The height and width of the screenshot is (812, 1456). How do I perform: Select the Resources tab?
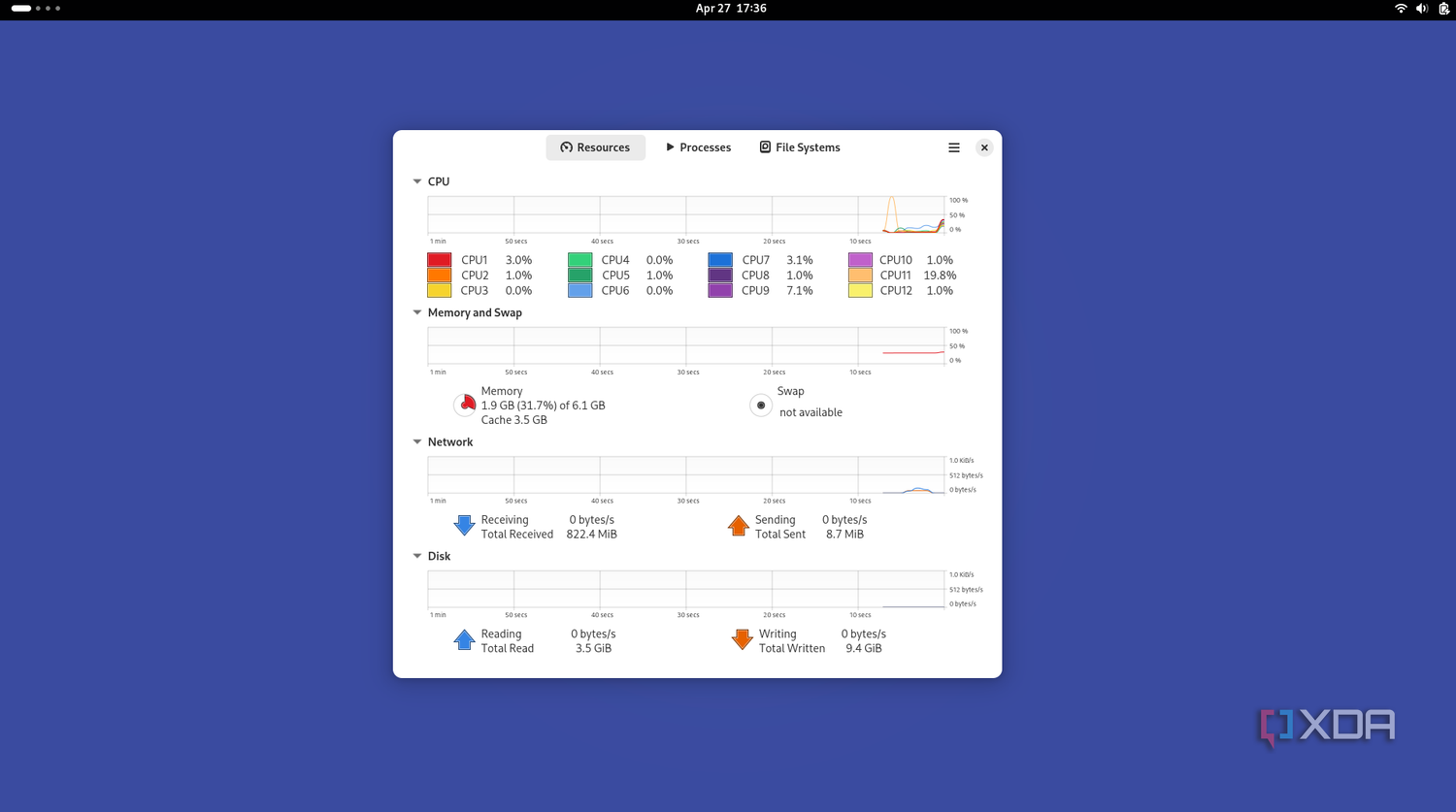(x=595, y=147)
